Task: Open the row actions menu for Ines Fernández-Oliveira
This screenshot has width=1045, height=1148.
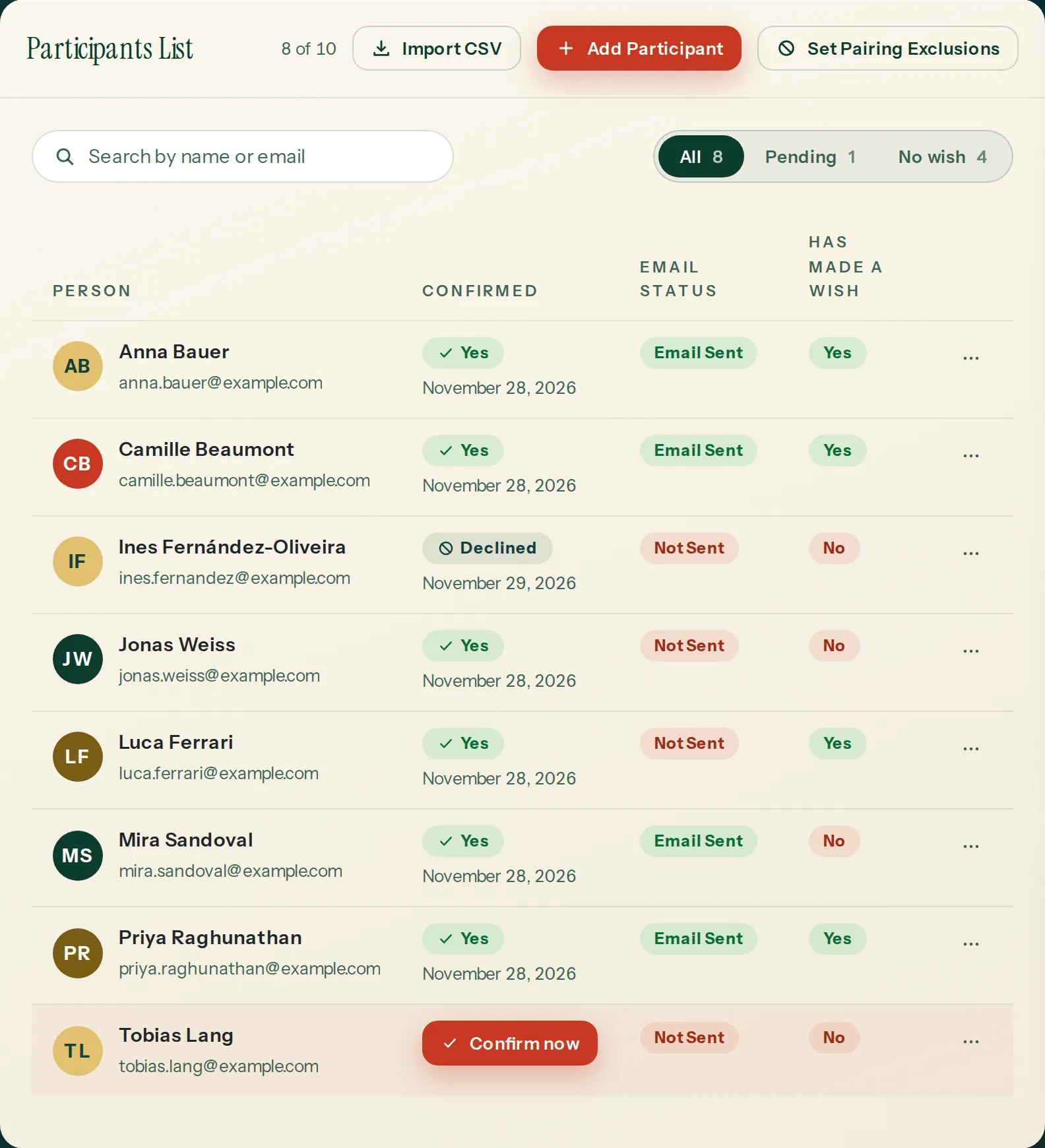Action: (x=970, y=553)
